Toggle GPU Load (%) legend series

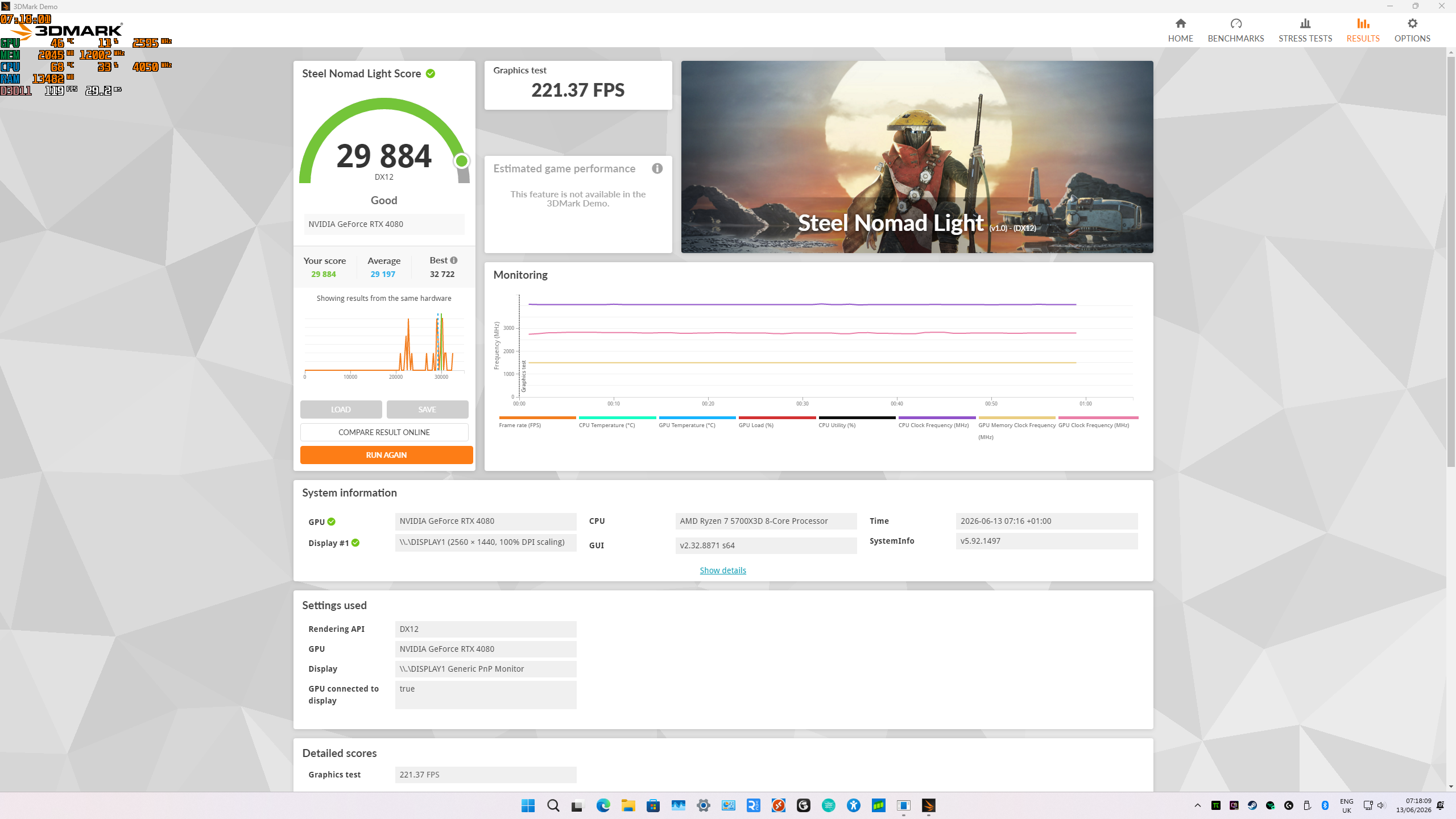pyautogui.click(x=756, y=425)
